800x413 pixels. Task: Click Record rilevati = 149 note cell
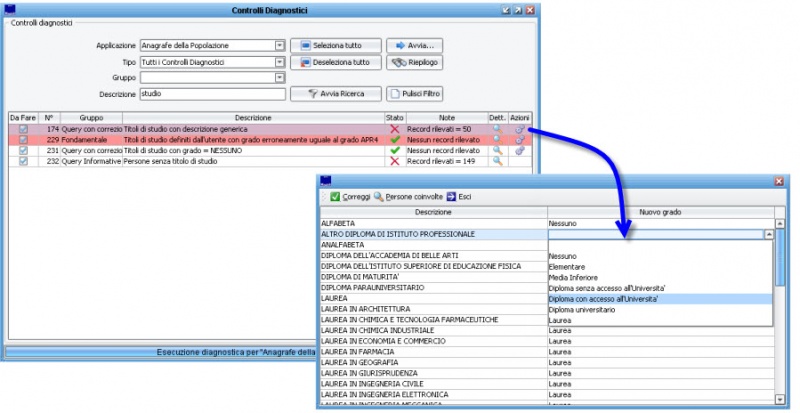click(446, 161)
